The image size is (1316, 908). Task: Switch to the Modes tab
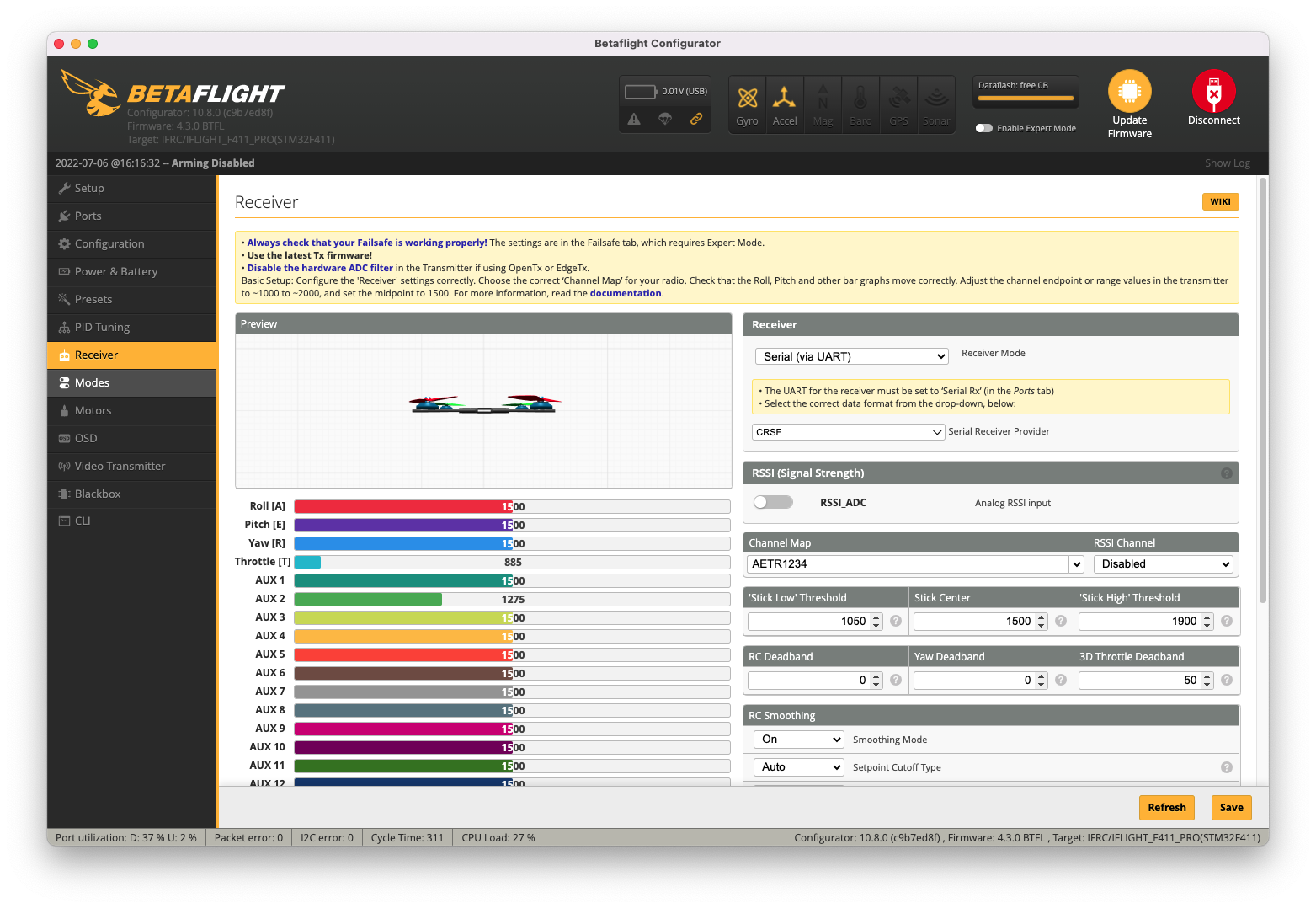click(x=131, y=383)
